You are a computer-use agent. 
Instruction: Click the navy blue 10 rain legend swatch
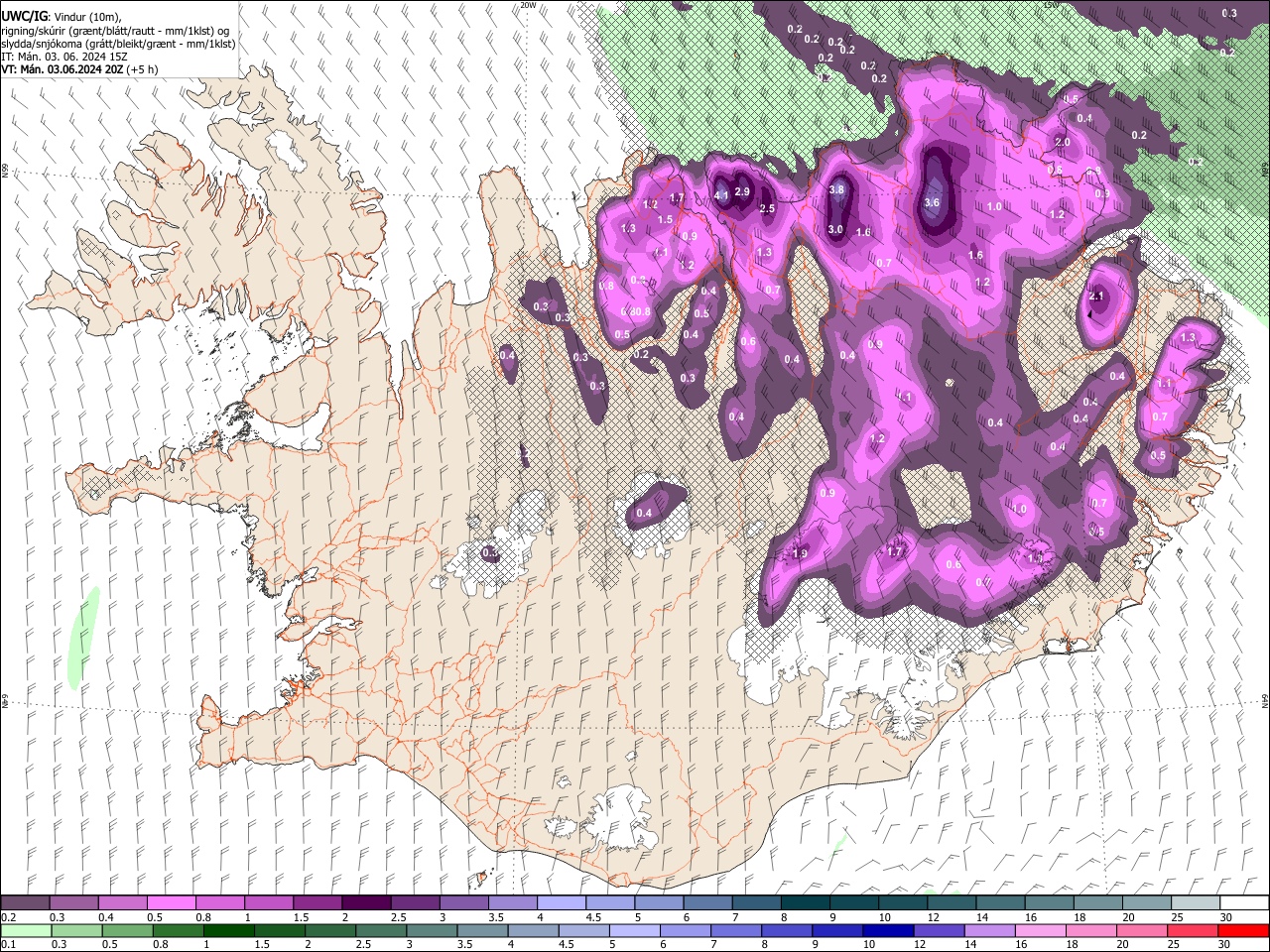[x=886, y=930]
